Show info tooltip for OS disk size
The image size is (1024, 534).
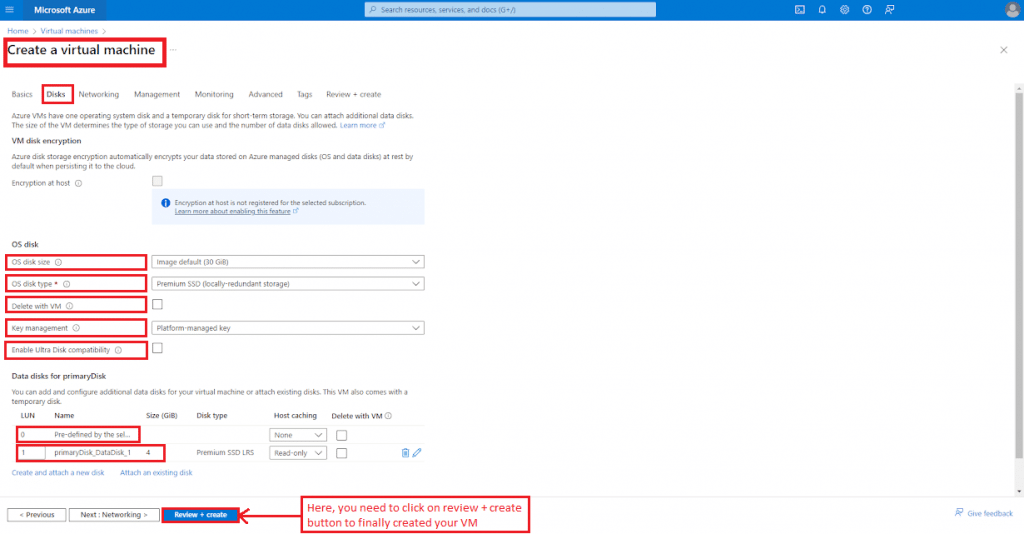click(58, 262)
